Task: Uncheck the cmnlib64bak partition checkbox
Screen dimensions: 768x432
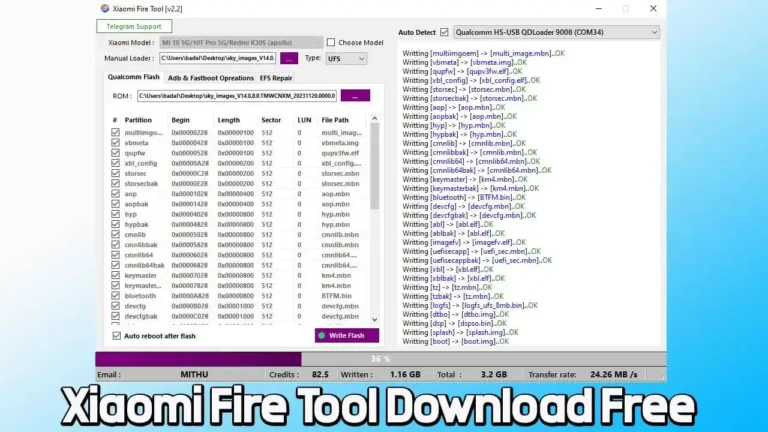Action: 115,265
